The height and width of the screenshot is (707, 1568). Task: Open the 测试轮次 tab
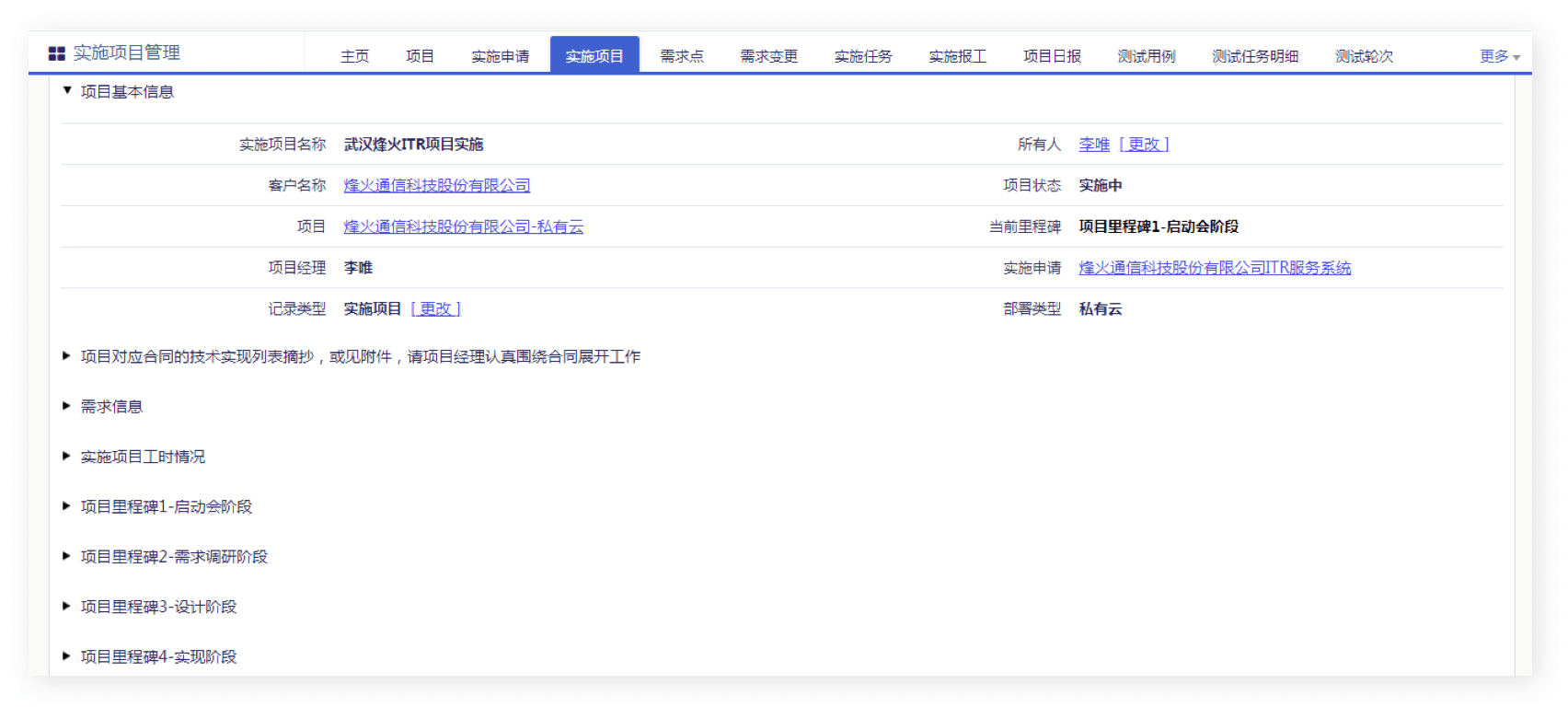[x=1365, y=56]
